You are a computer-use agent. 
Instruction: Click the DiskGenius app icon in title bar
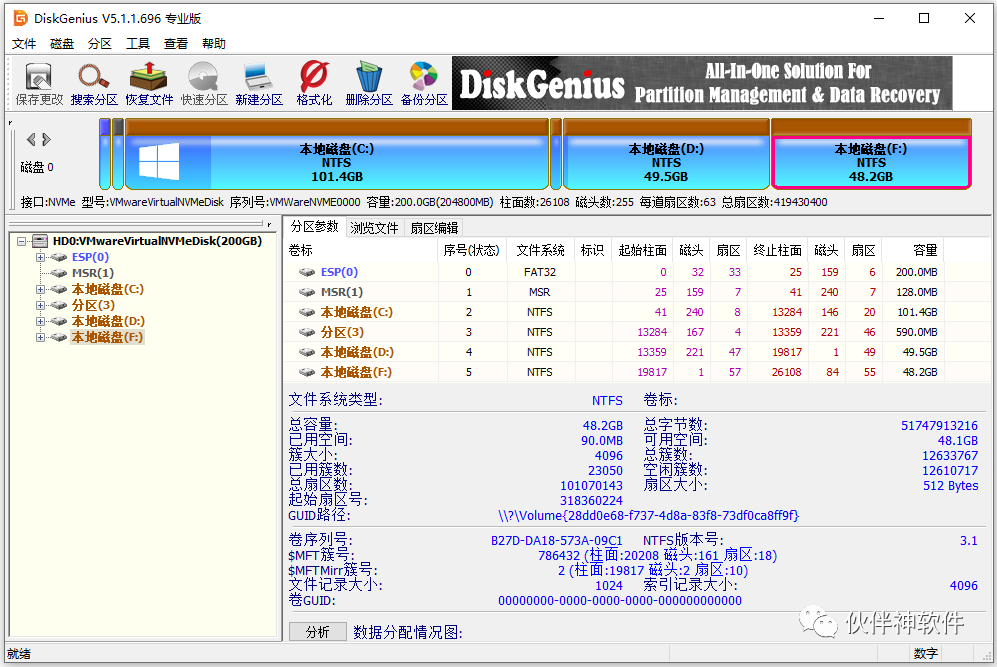coord(21,18)
